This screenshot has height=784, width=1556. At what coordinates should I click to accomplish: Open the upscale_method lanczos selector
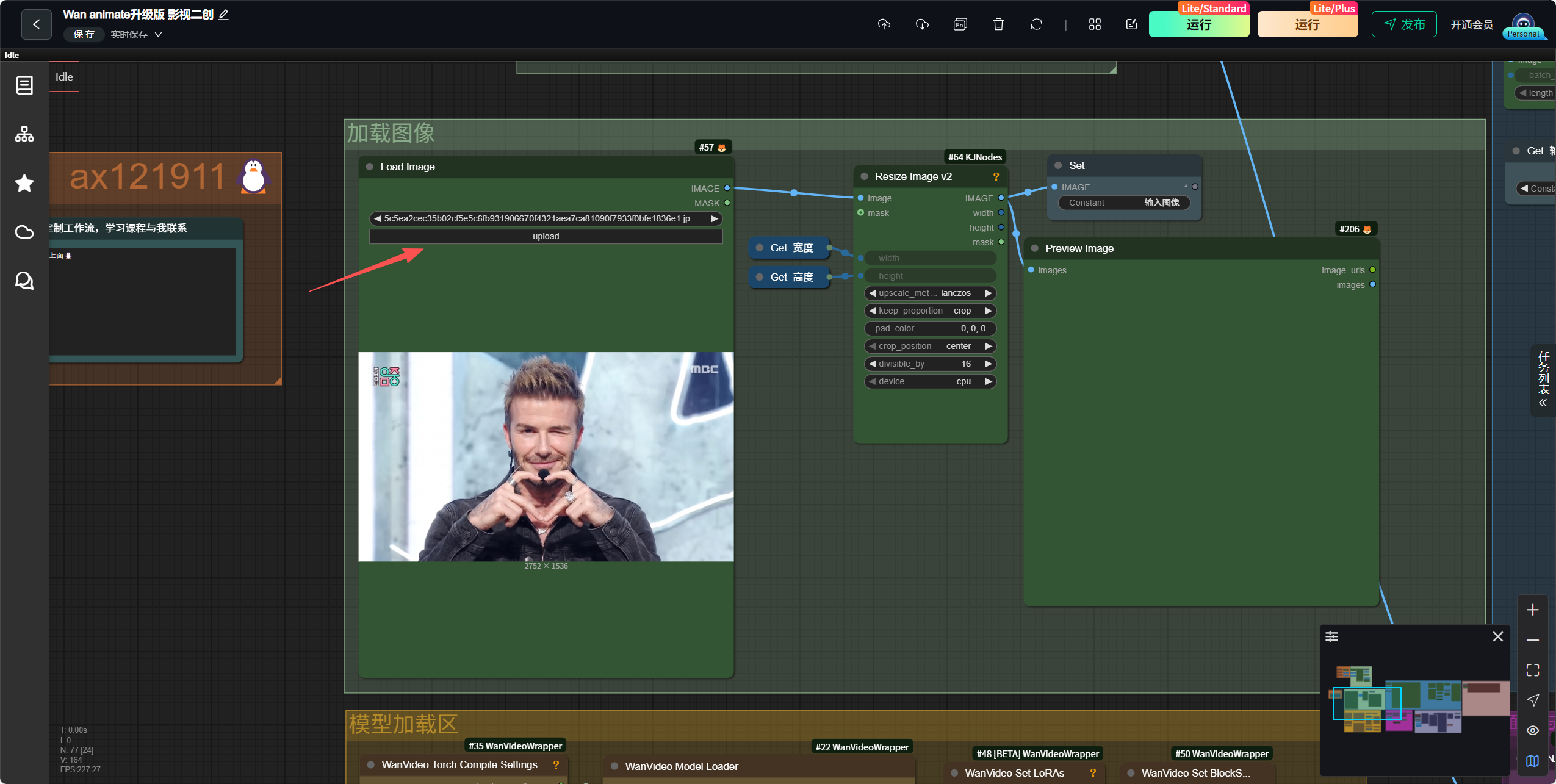tap(930, 293)
